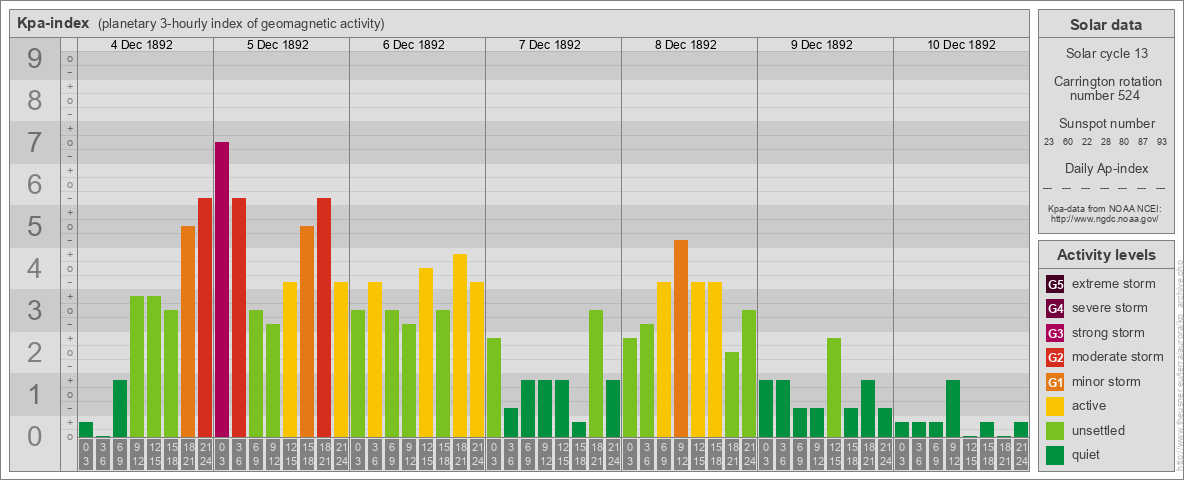Screen dimensions: 1184x480
Task: Click the sunspot value 80
Action: [x=1124, y=143]
